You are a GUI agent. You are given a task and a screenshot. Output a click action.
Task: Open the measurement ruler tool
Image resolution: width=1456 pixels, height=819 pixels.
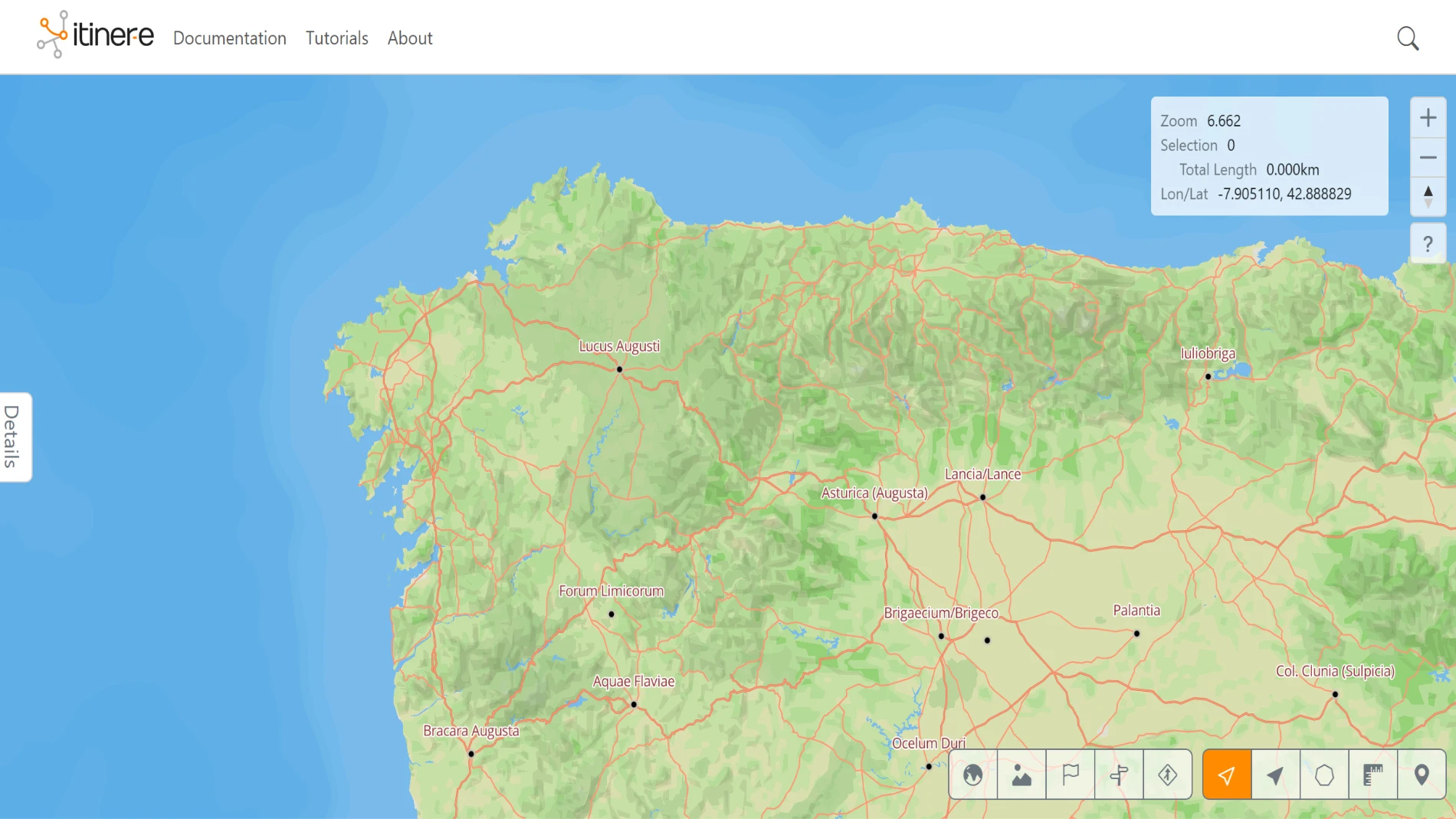click(1373, 774)
